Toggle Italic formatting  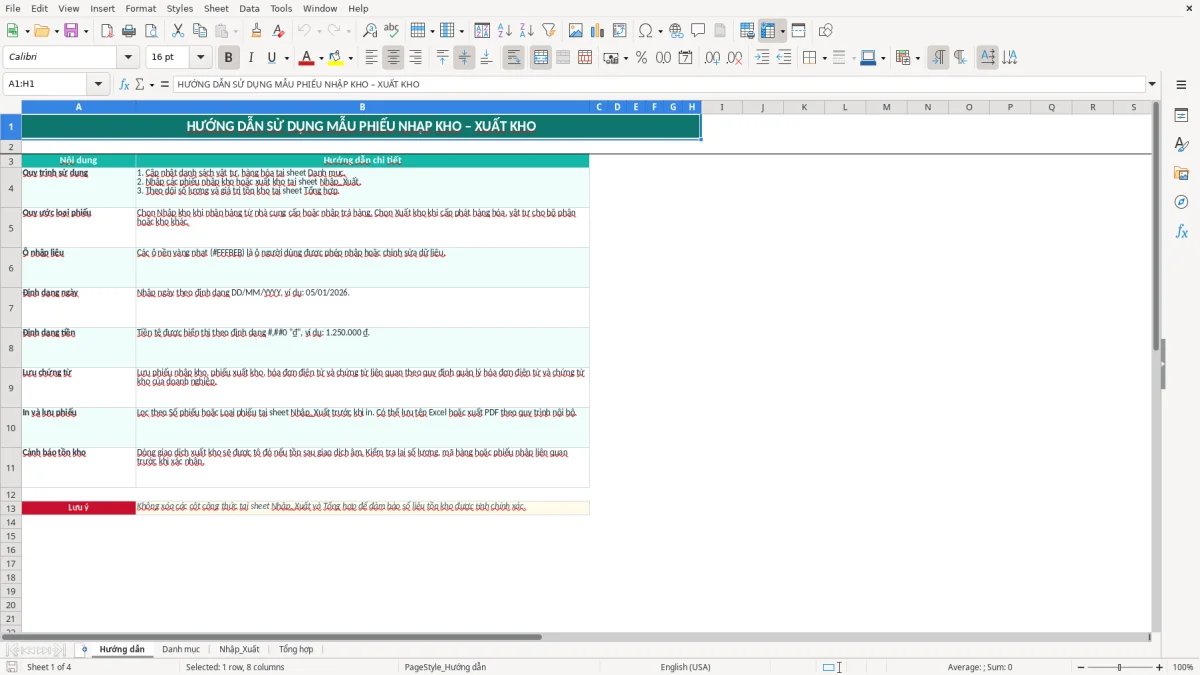coord(250,58)
